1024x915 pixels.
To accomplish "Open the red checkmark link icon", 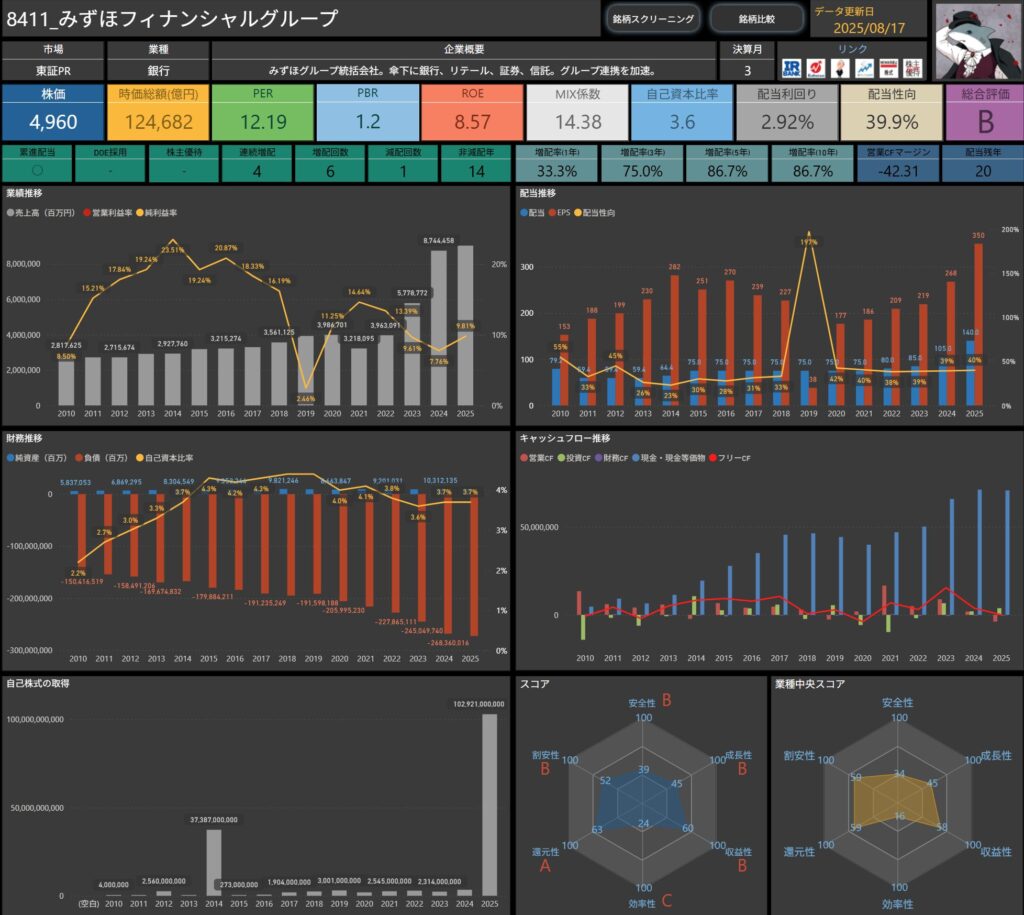I will point(816,68).
